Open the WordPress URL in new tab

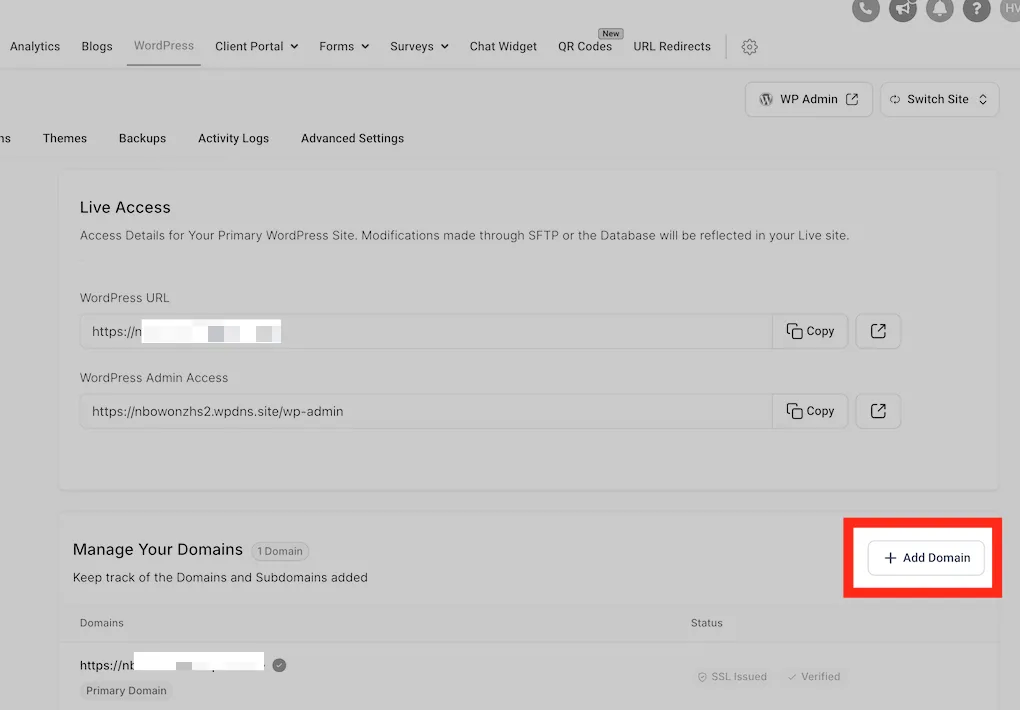click(878, 331)
